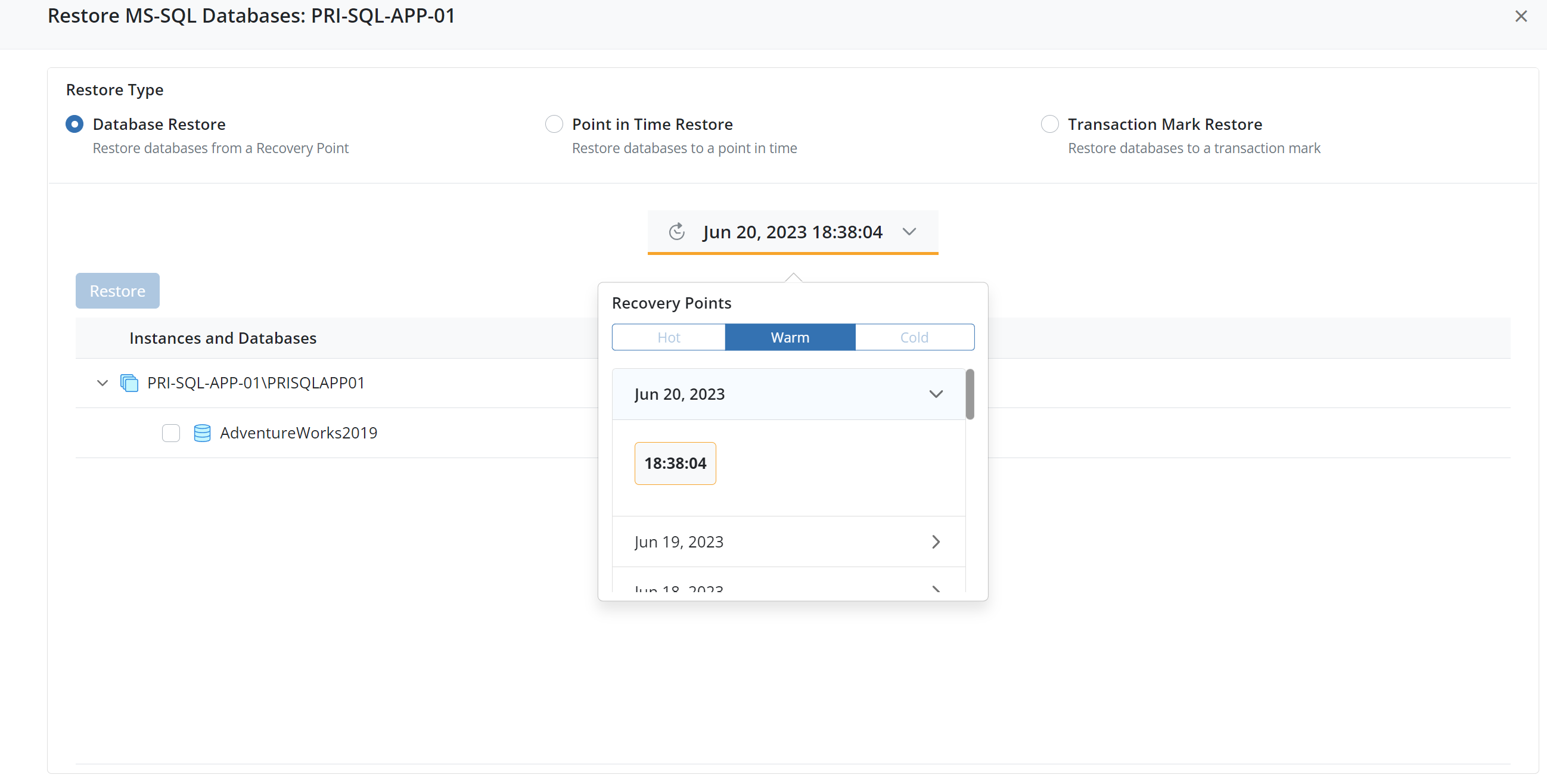1547x784 pixels.
Task: Expand the Jun 19, 2023 recovery points
Action: 935,542
